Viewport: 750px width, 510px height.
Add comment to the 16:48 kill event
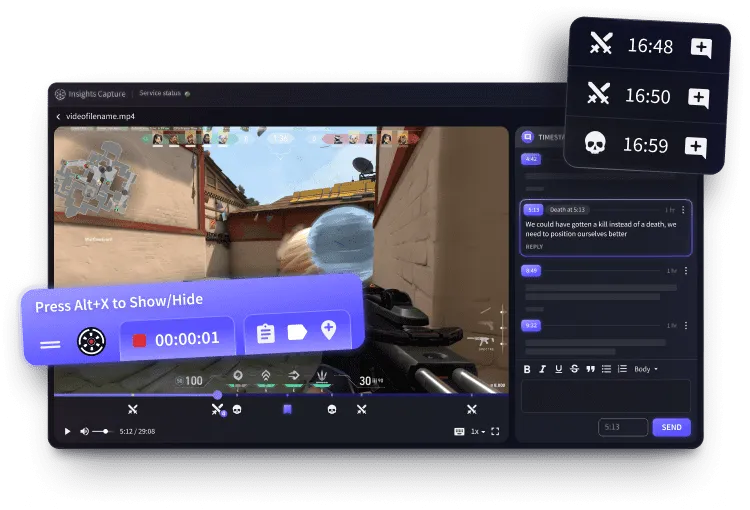701,48
